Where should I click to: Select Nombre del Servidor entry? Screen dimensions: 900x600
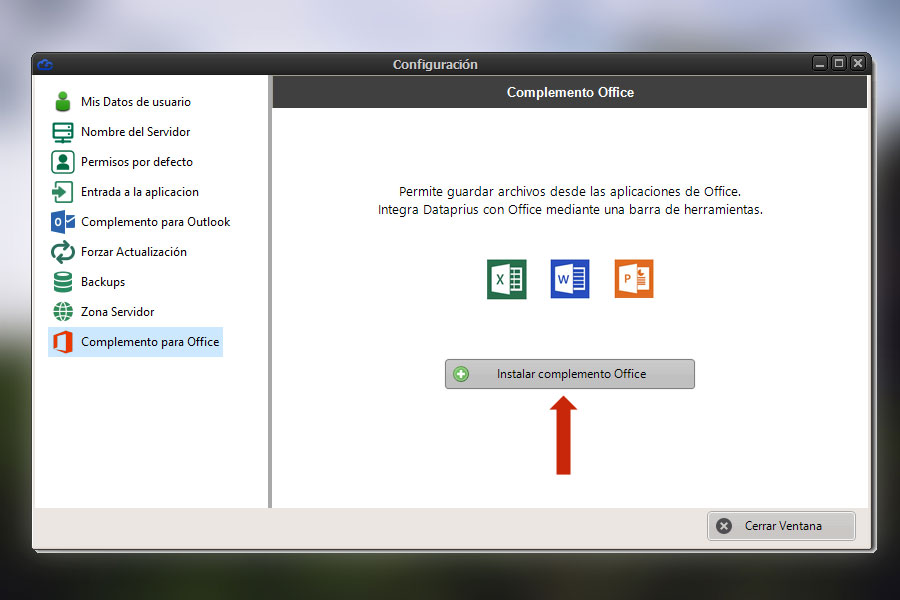pyautogui.click(x=135, y=132)
